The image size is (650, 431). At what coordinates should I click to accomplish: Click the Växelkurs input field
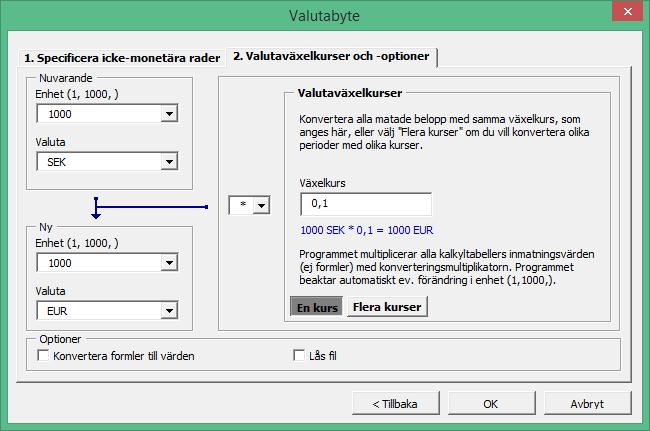click(366, 204)
